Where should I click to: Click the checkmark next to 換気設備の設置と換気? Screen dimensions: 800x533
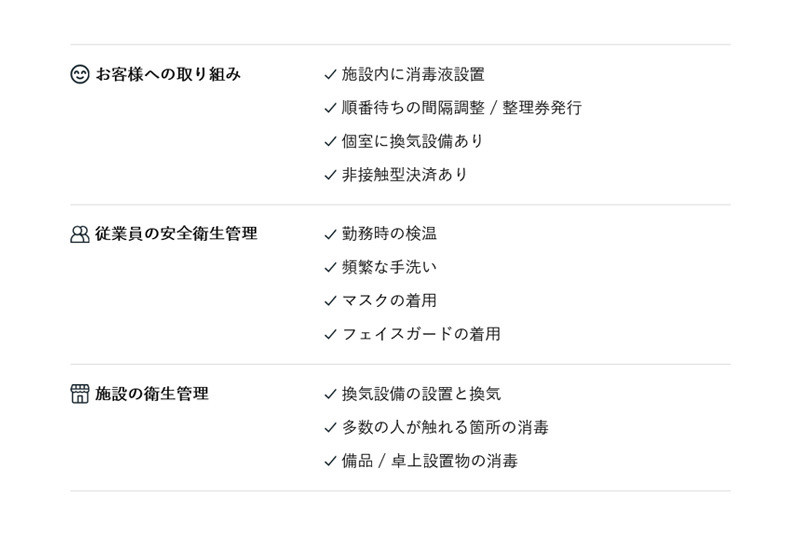pyautogui.click(x=331, y=394)
